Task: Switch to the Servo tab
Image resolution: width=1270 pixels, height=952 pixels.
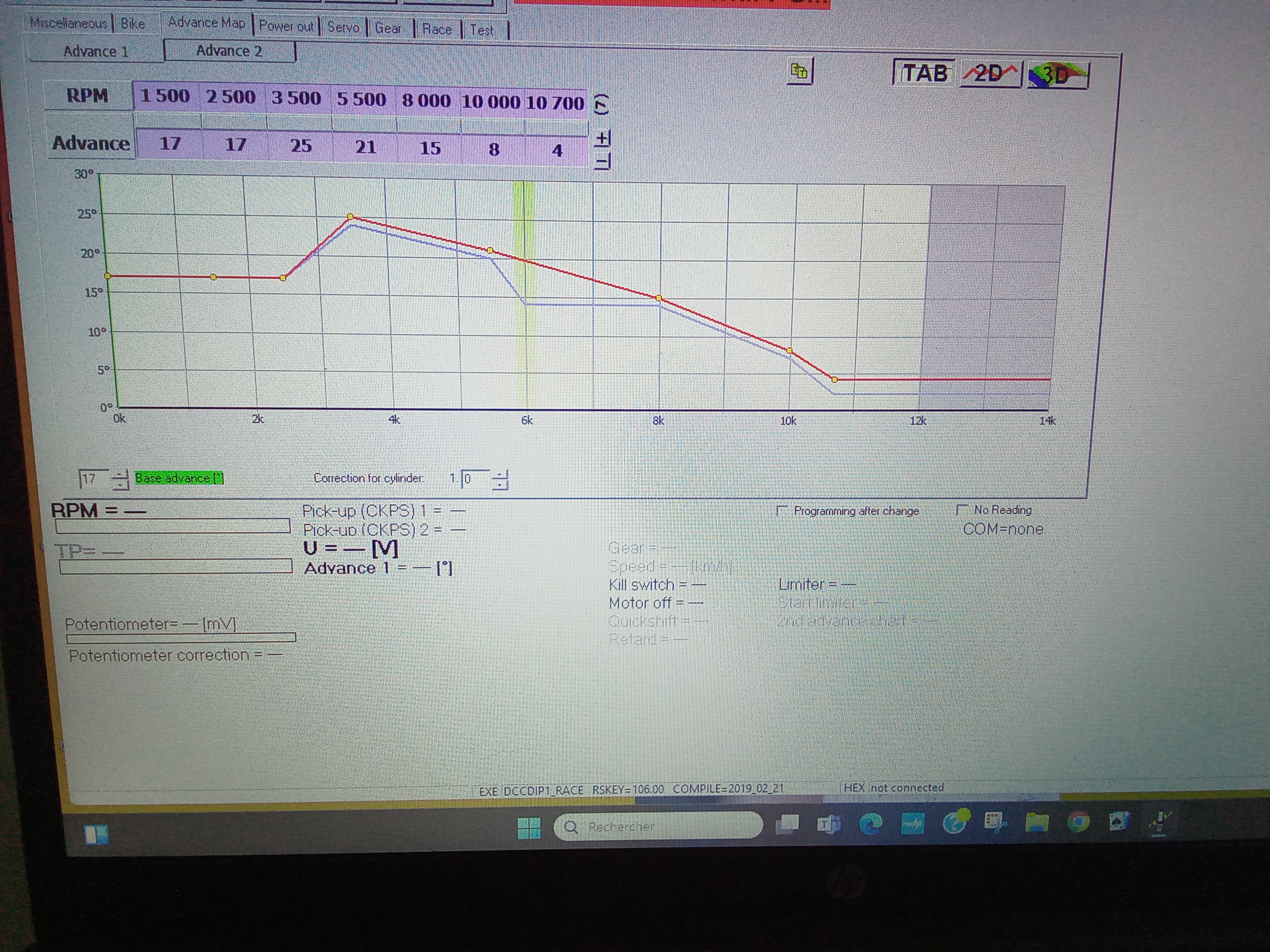Action: click(343, 27)
